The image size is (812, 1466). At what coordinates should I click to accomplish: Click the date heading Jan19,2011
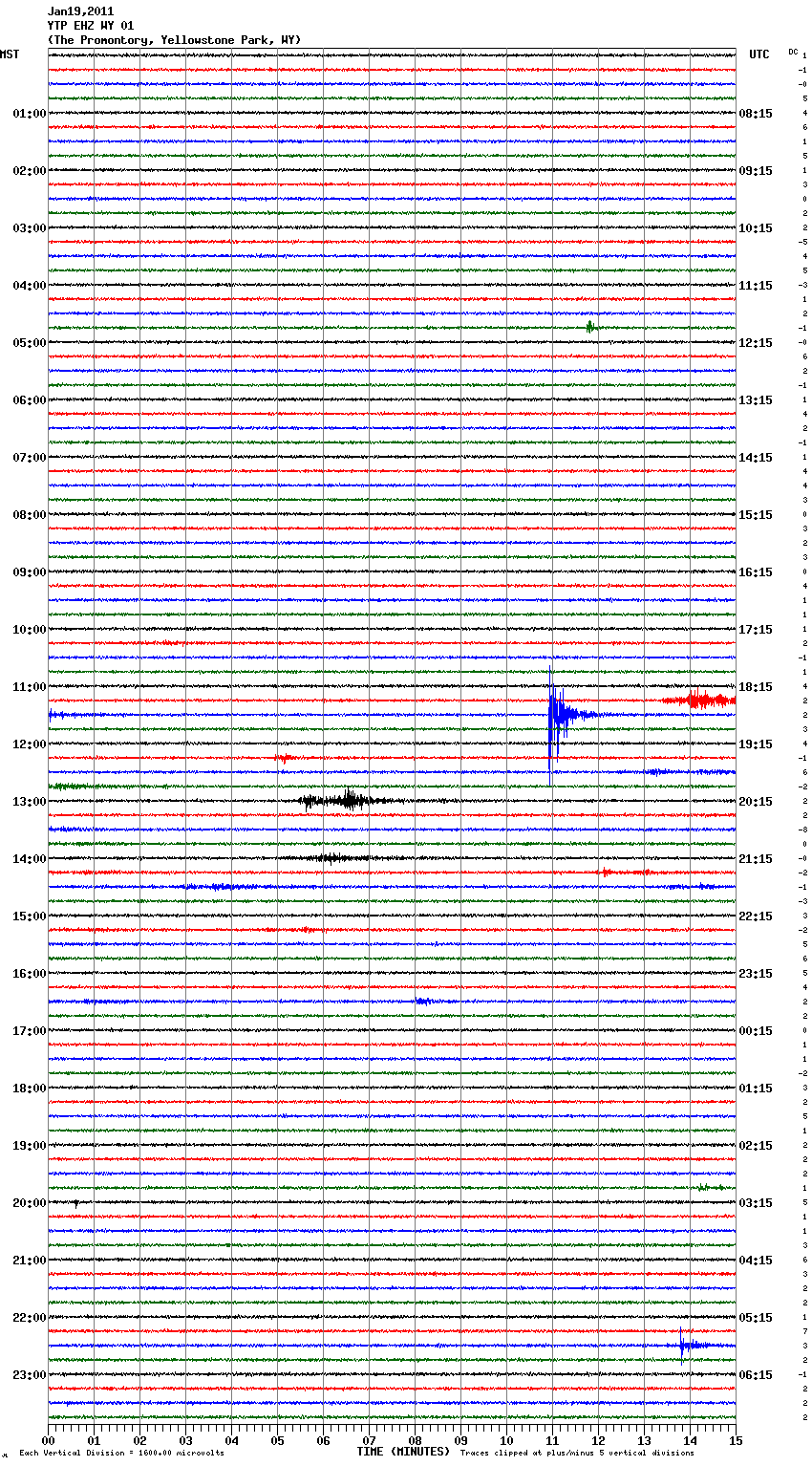click(x=80, y=11)
